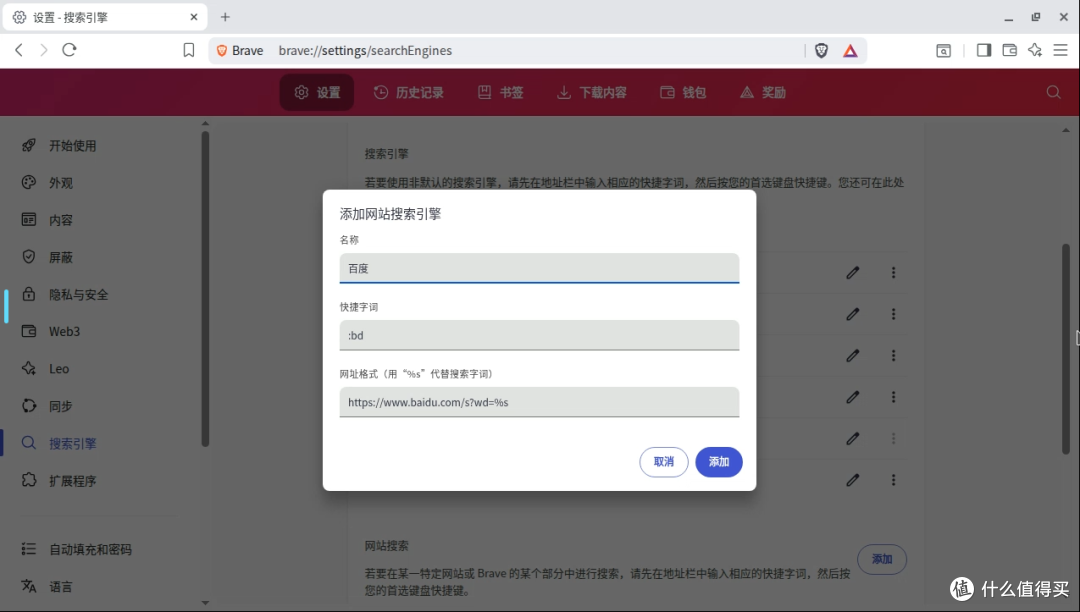Click the address bar URL text
The width and height of the screenshot is (1080, 612).
[x=365, y=50]
